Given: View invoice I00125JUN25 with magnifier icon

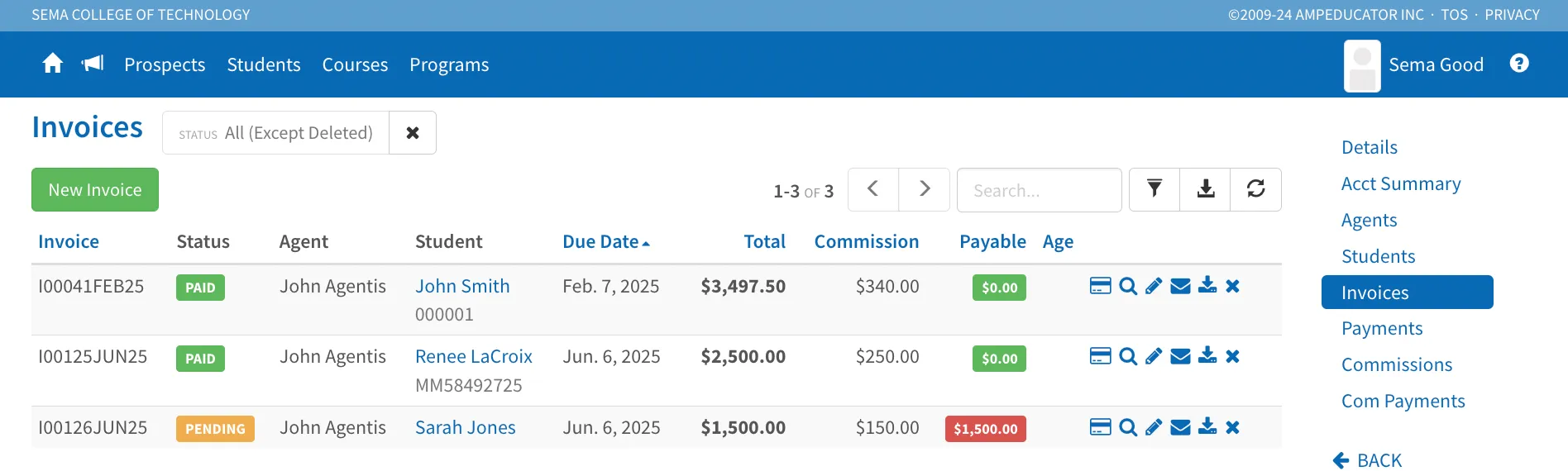Looking at the screenshot, I should pyautogui.click(x=1128, y=356).
